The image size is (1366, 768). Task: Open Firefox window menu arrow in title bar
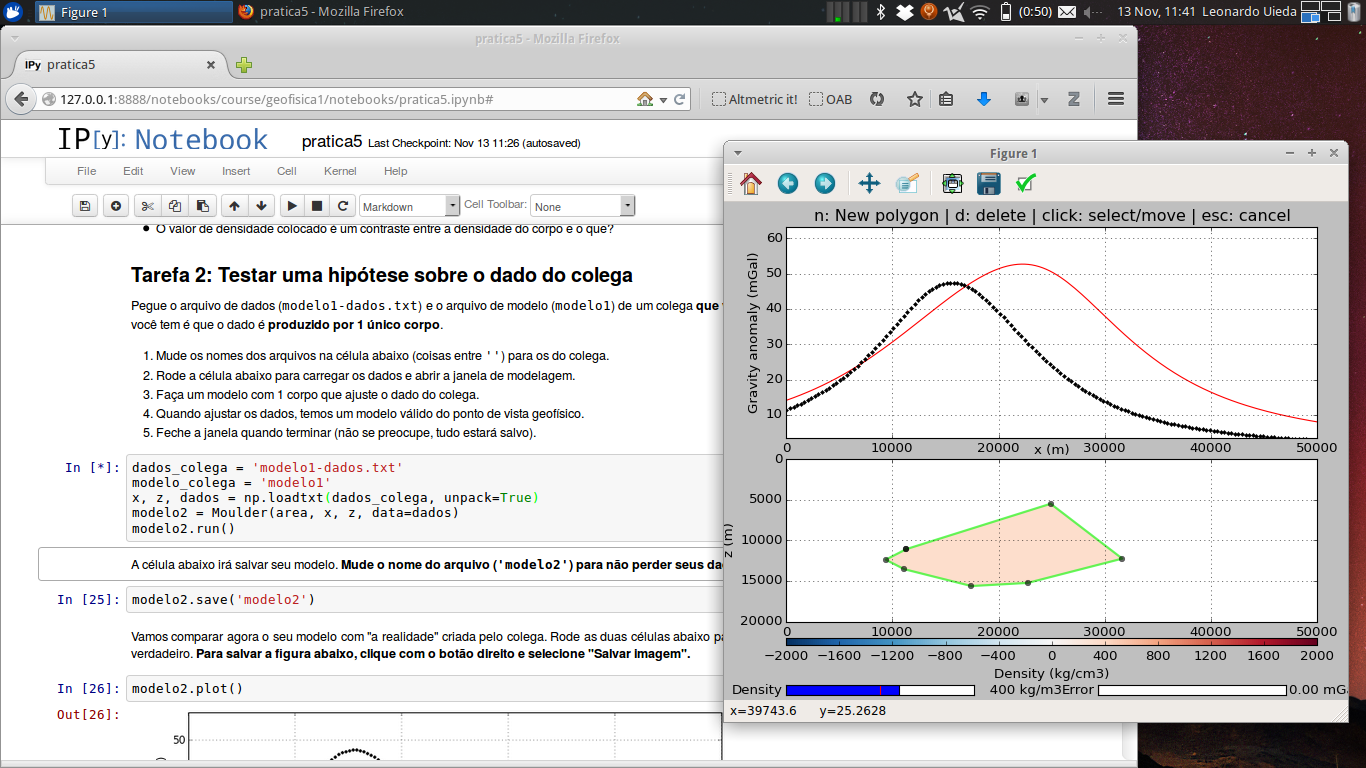pyautogui.click(x=15, y=38)
